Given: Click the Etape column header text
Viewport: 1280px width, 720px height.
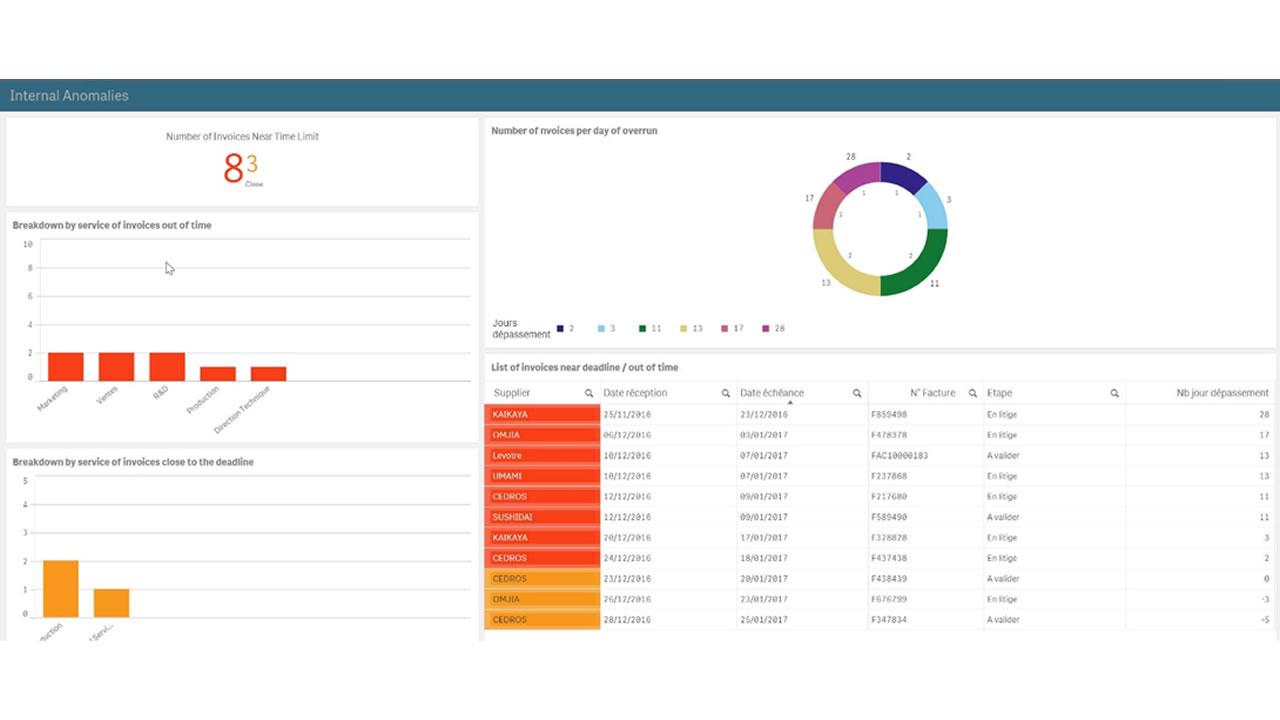Looking at the screenshot, I should coord(999,393).
